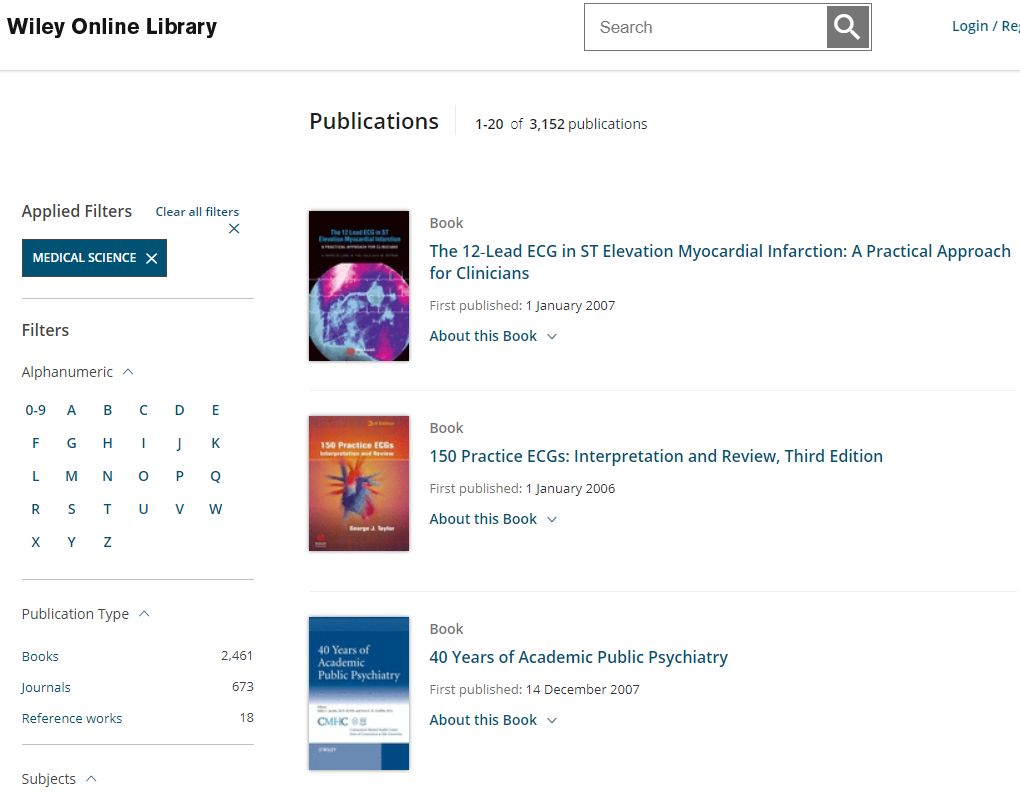The height and width of the screenshot is (795, 1020).
Task: Expand About this Book for 12-Lead ECG
Action: click(x=493, y=336)
